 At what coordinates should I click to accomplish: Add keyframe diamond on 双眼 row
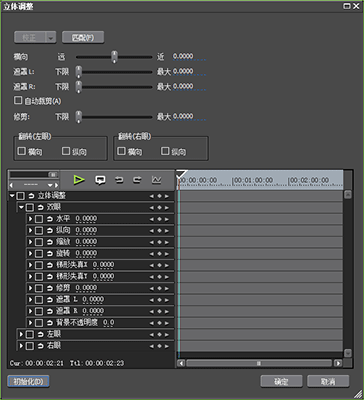[x=159, y=208]
